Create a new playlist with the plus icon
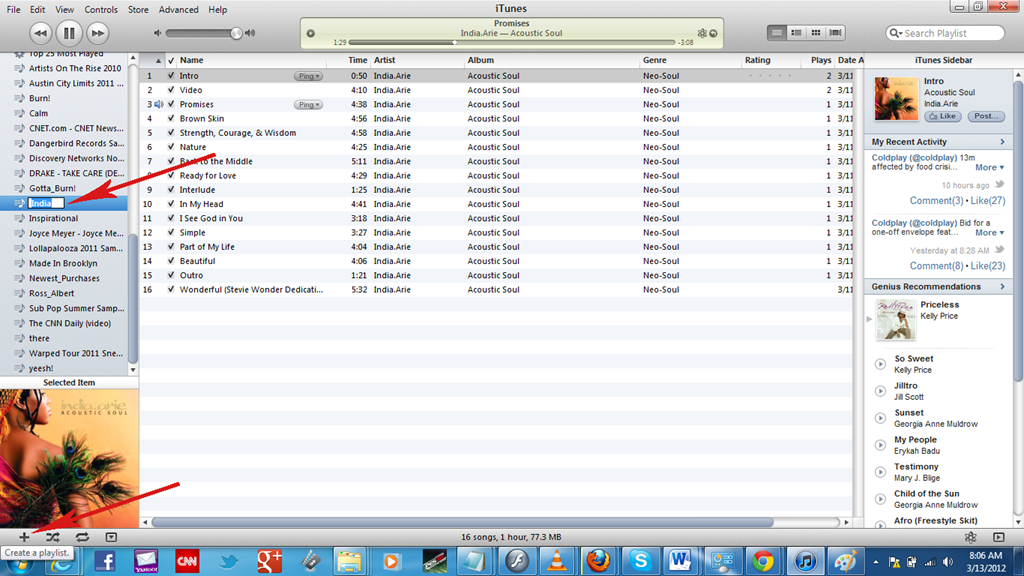 [23, 536]
